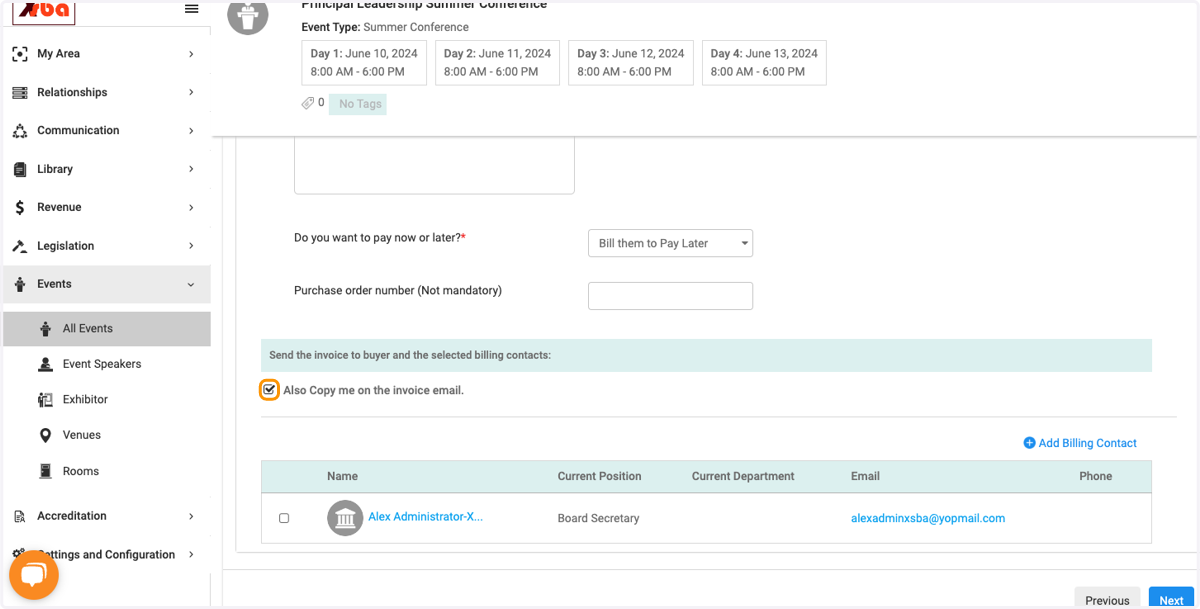Uncheck Also Copy me on invoice email
Screen dimensions: 1200x609
[x=269, y=390]
